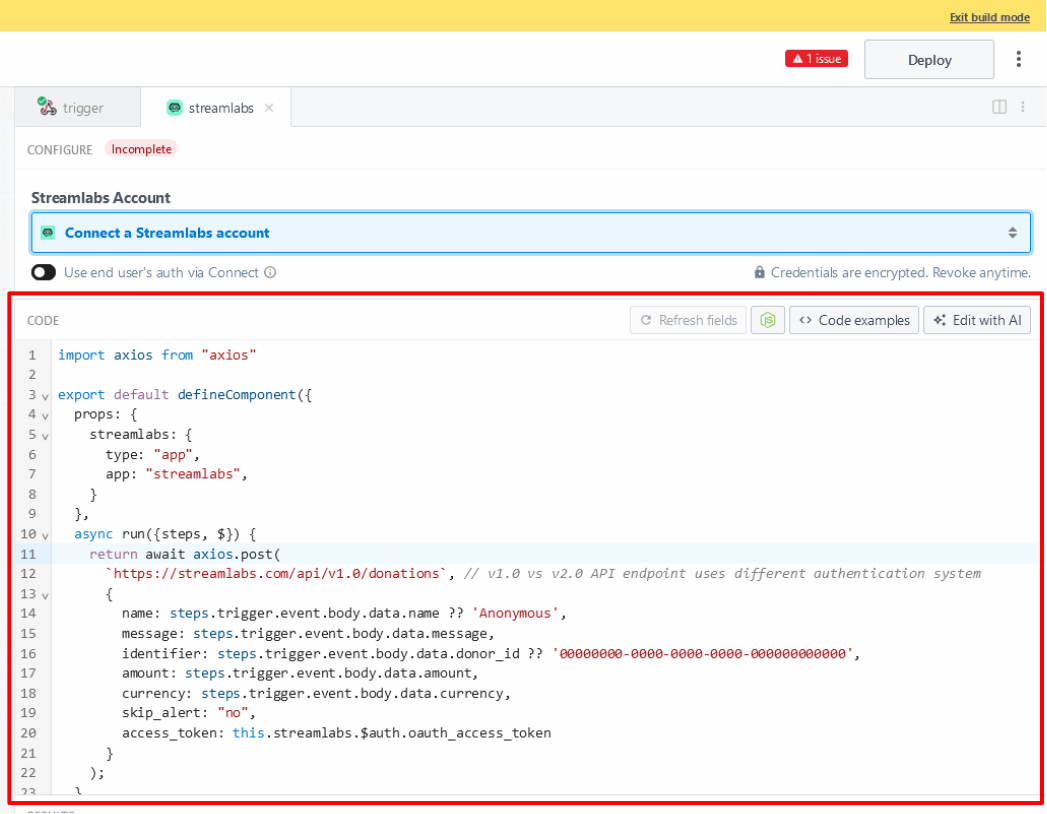The height and width of the screenshot is (814, 1047).
Task: Click the info icon next to Connect
Action: 270,272
